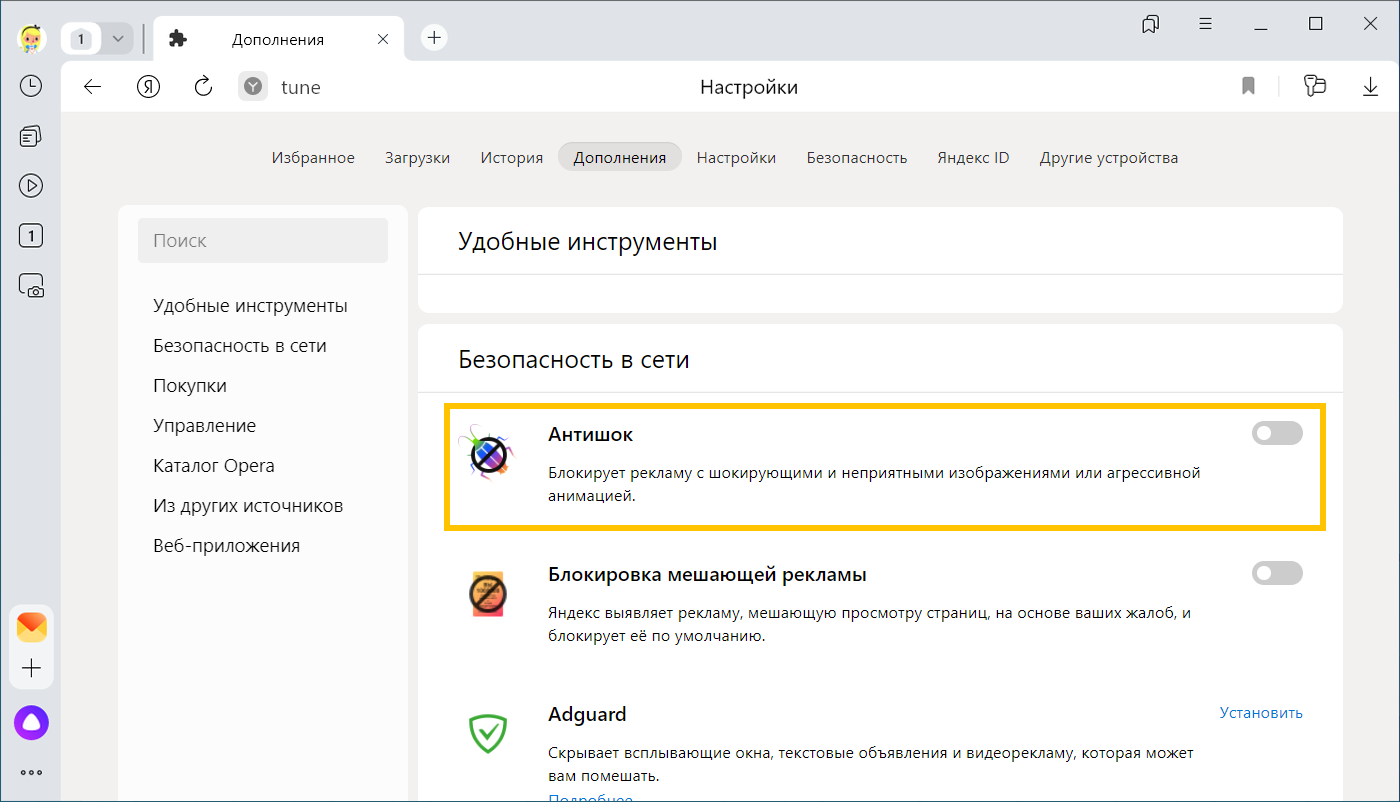Viewport: 1400px width, 802px height.
Task: Click the Безопасность в сети section heading
Action: tap(574, 359)
